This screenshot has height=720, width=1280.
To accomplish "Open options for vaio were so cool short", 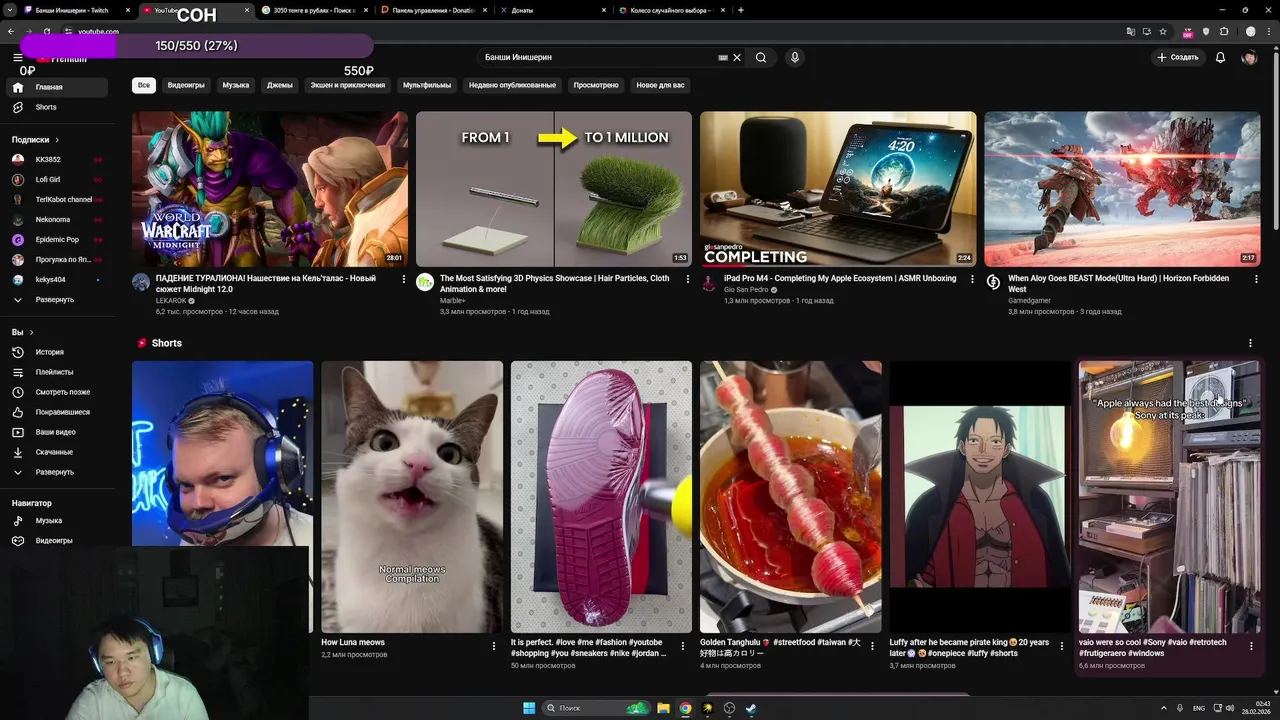I will click(1251, 646).
